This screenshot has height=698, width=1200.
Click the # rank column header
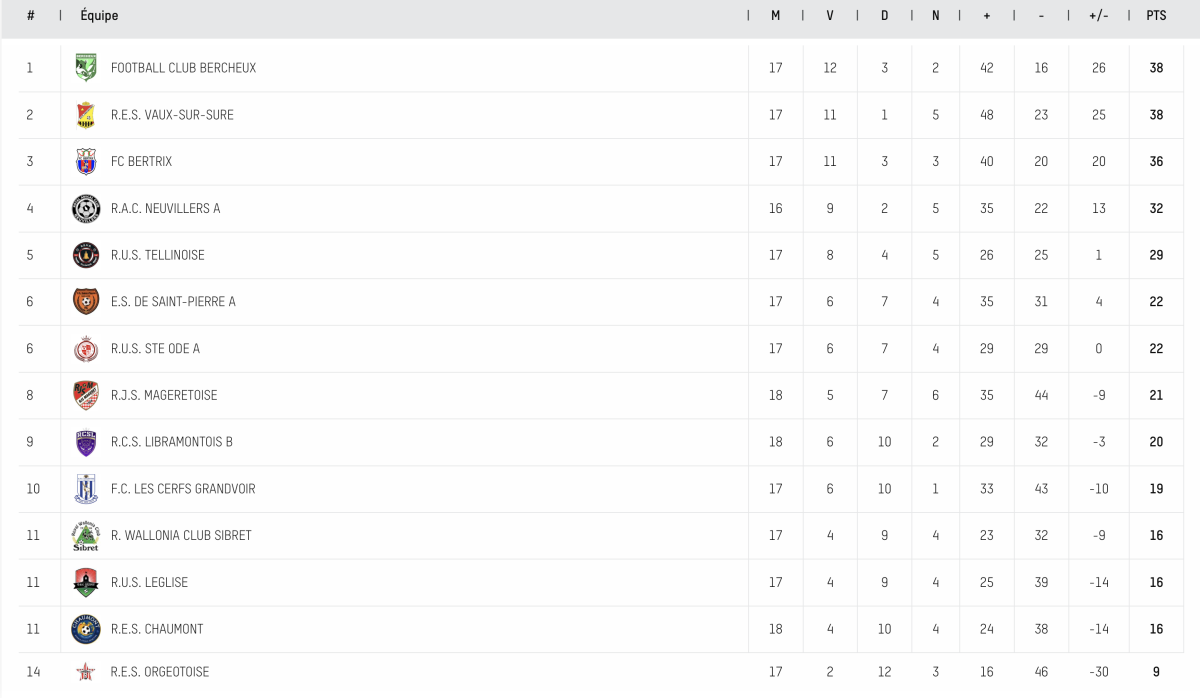point(31,16)
